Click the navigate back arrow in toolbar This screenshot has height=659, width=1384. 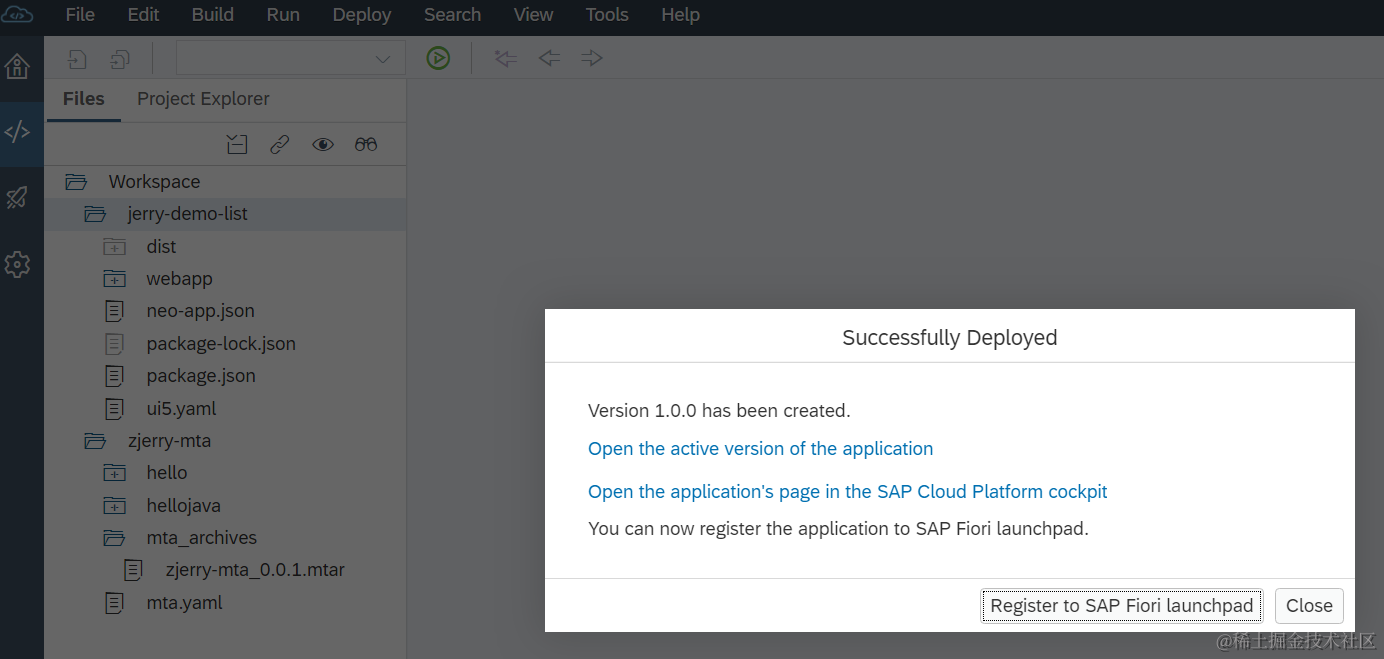(x=549, y=58)
